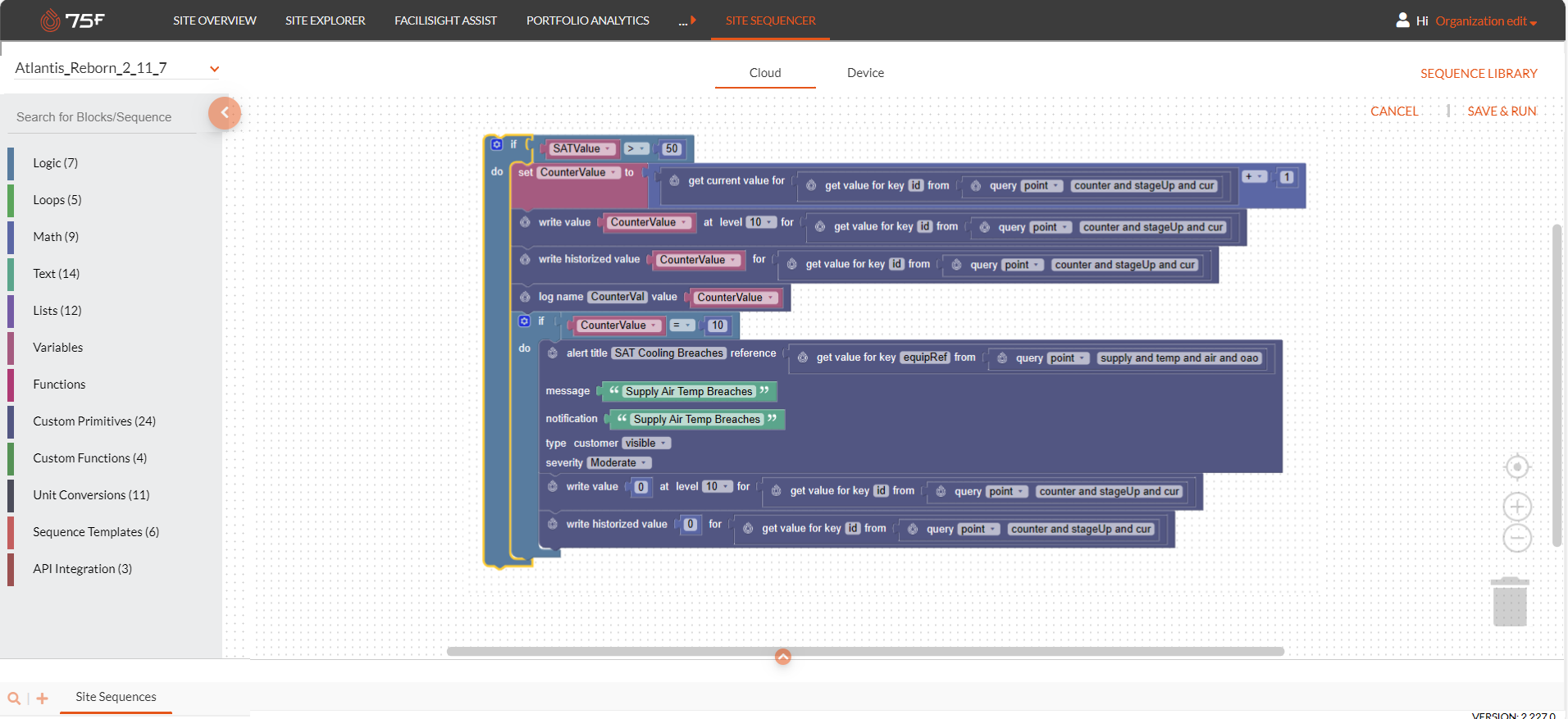This screenshot has height=719, width=1568.
Task: Click the CANCEL button
Action: coord(1394,111)
